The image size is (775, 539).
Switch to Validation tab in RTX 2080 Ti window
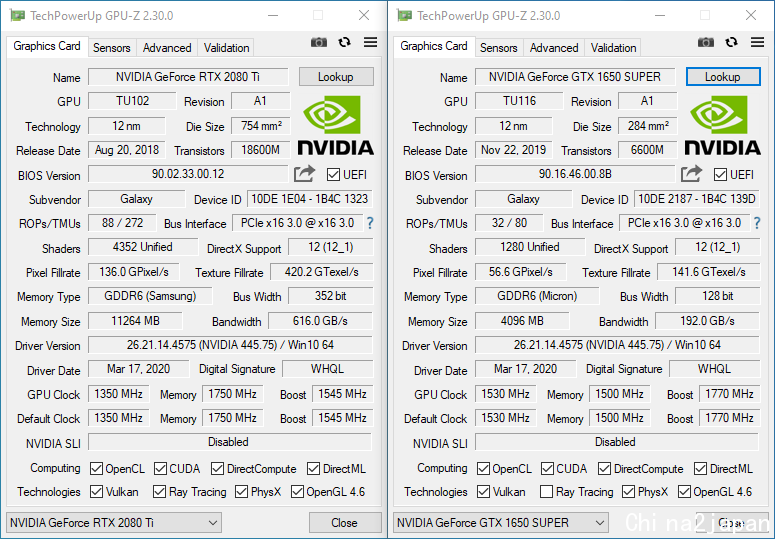coord(226,48)
